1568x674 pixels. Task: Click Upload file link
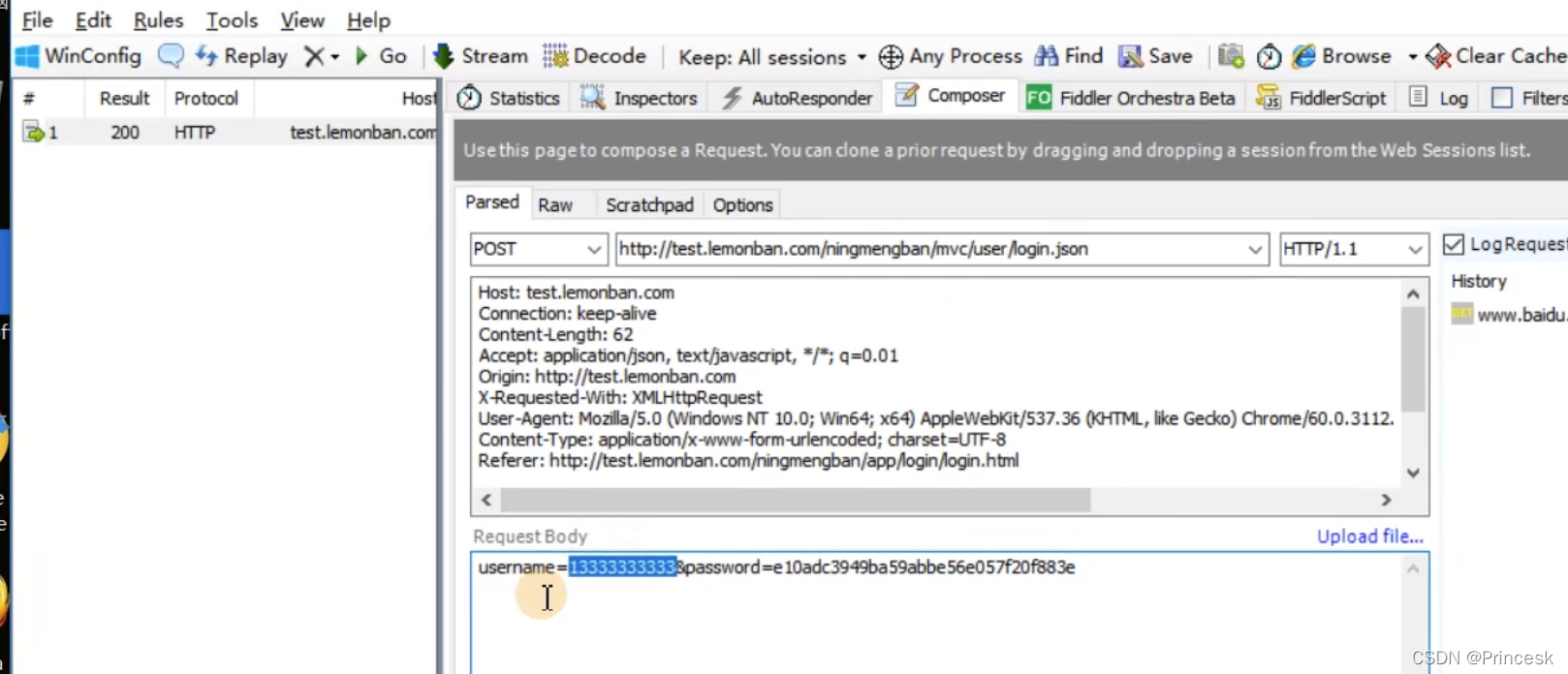tap(1369, 536)
